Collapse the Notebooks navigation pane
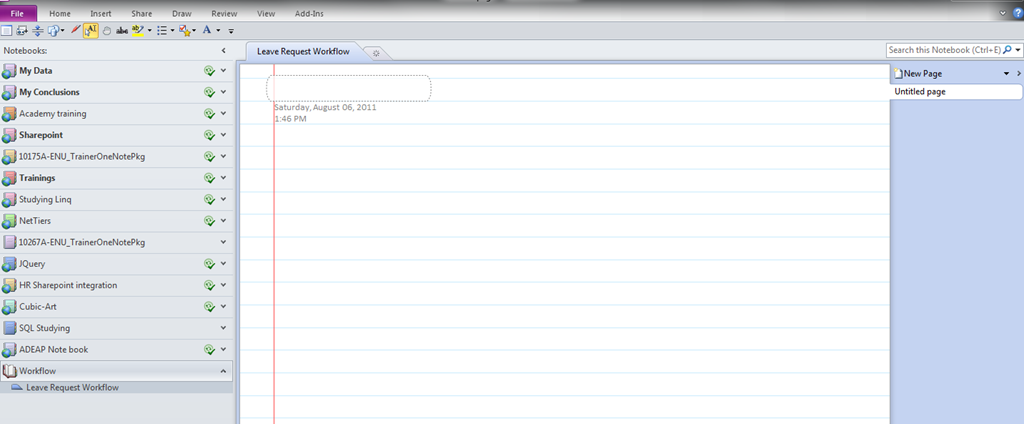The height and width of the screenshot is (424, 1024). pyautogui.click(x=223, y=50)
